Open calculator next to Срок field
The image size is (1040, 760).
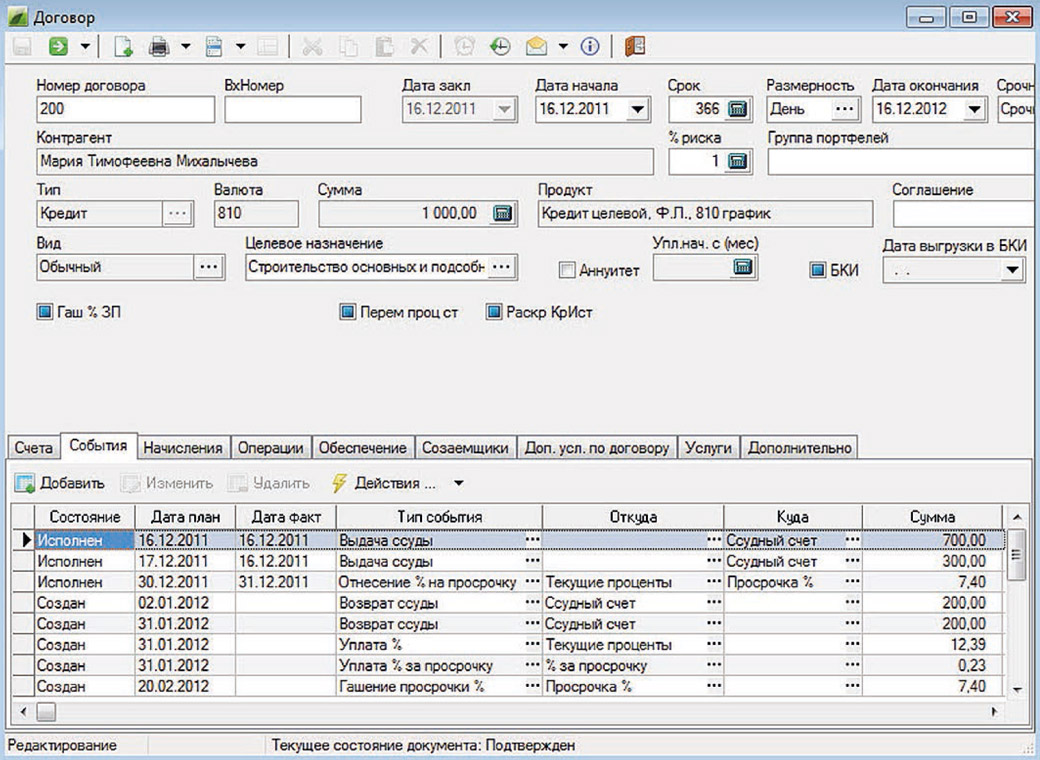[738, 109]
